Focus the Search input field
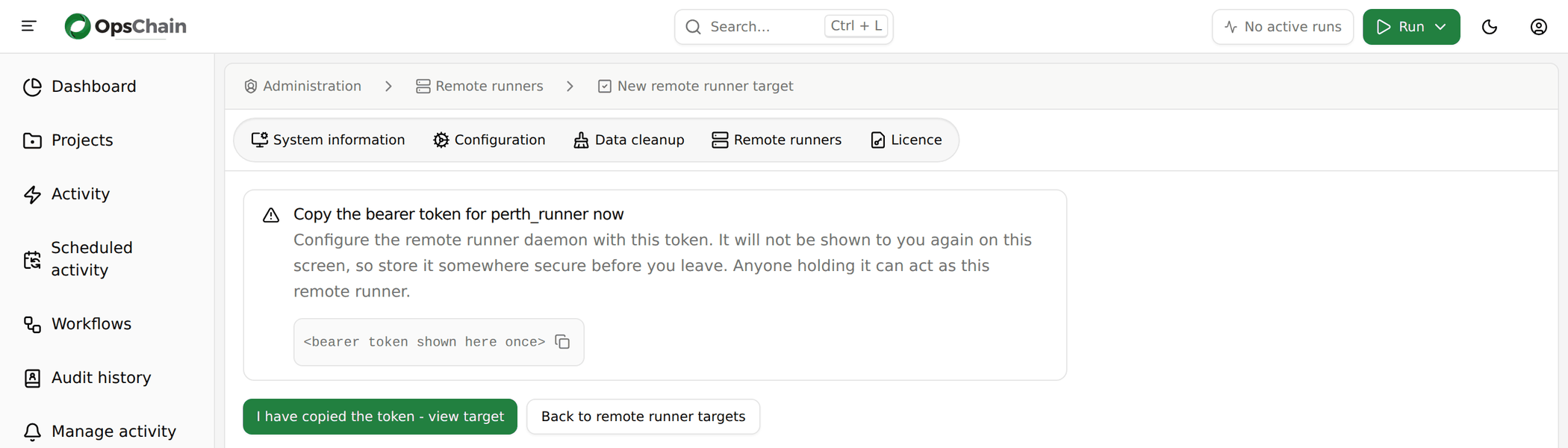The image size is (1568, 448). point(784,27)
